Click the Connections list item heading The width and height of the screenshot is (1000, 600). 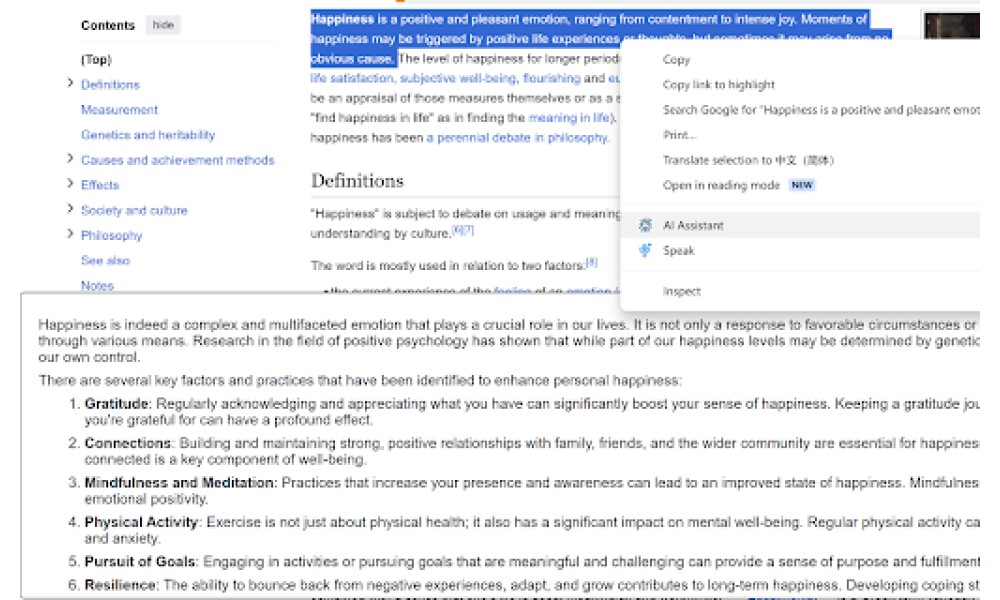pos(128,443)
